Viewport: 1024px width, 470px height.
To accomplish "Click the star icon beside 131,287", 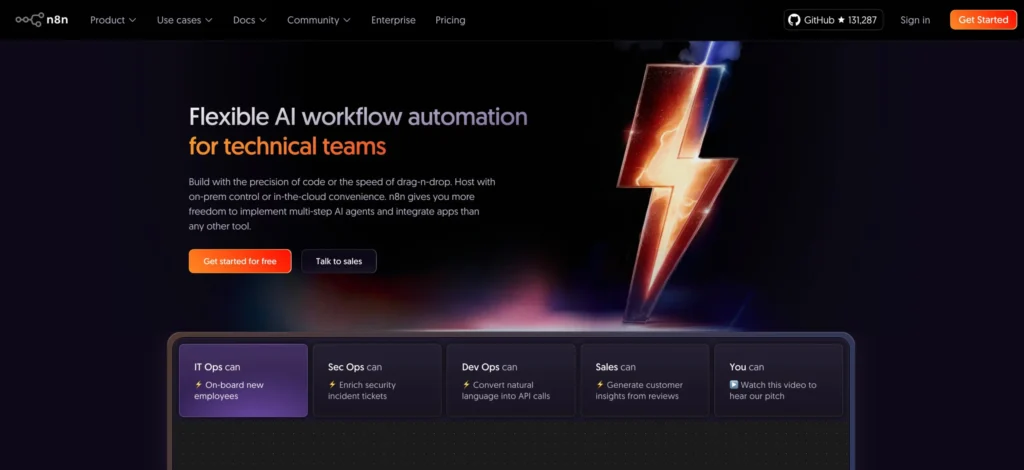I will (x=842, y=20).
